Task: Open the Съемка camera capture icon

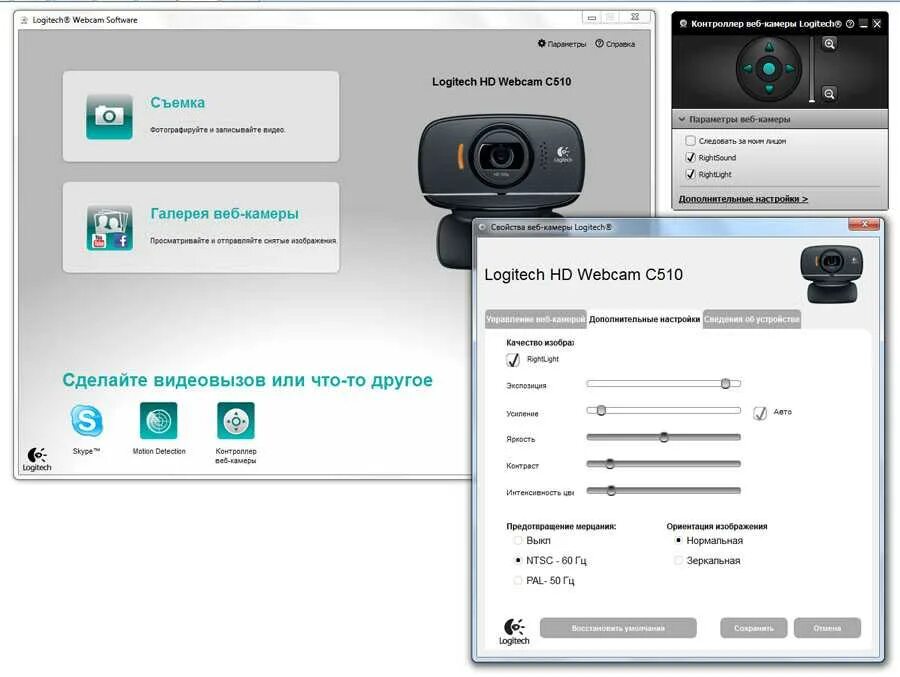Action: 109,117
